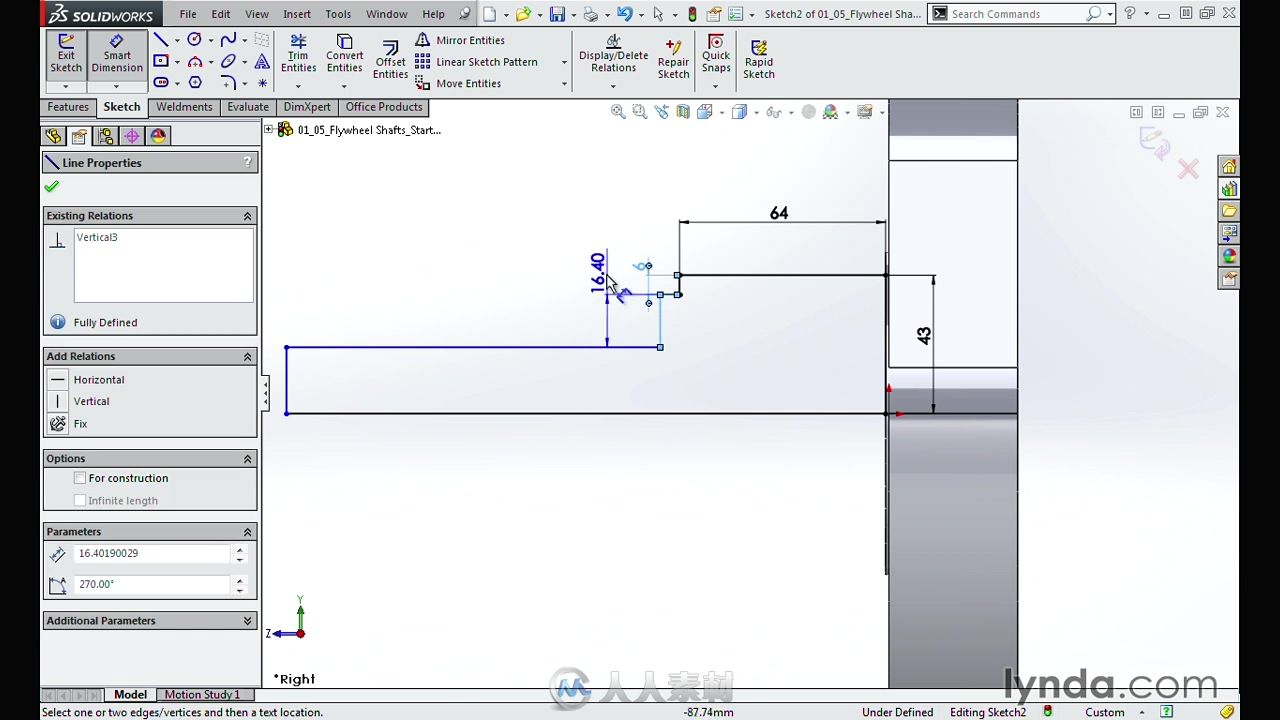Add Horizontal relation

[87, 380]
